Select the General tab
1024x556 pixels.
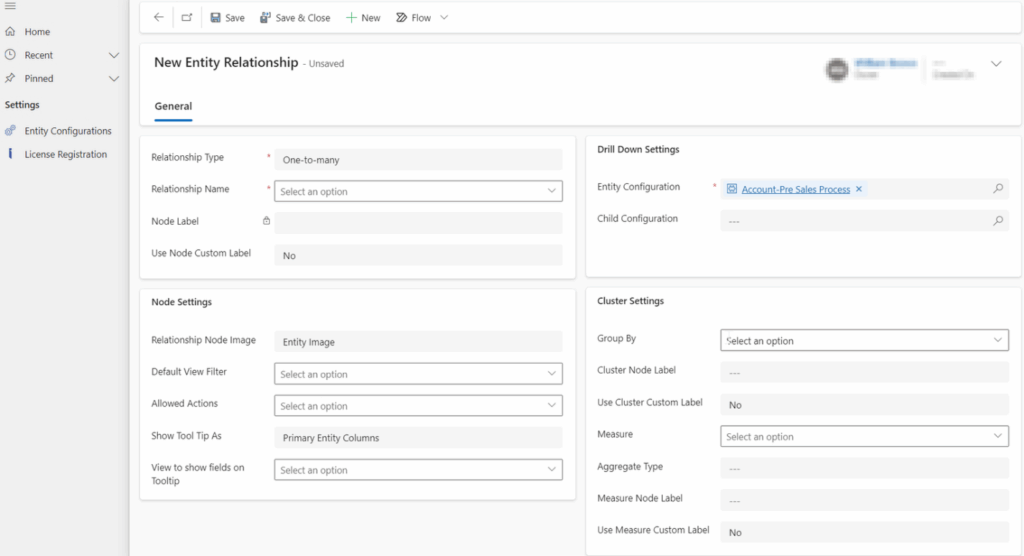coord(173,106)
